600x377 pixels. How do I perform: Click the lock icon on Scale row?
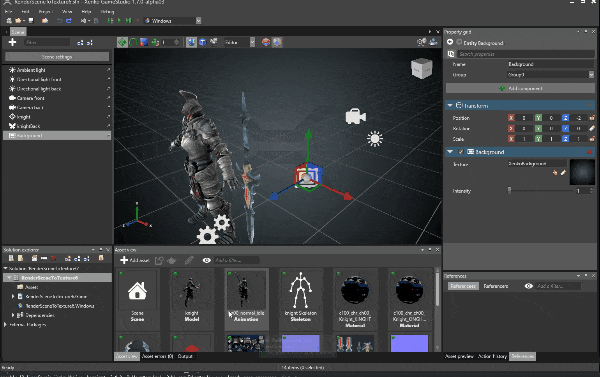pos(592,139)
